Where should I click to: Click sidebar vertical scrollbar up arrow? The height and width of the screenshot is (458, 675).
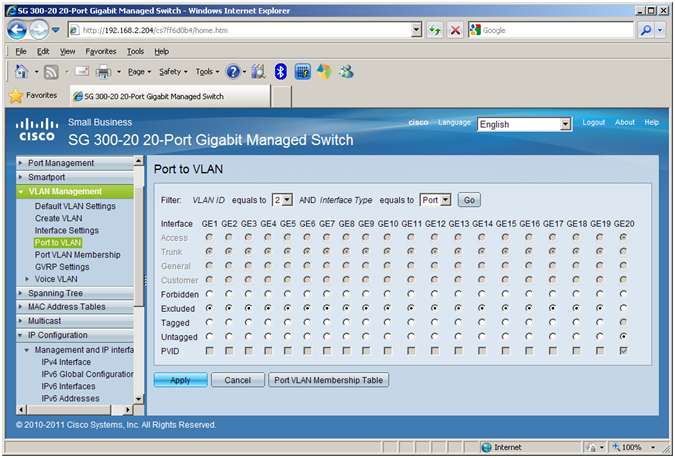139,161
